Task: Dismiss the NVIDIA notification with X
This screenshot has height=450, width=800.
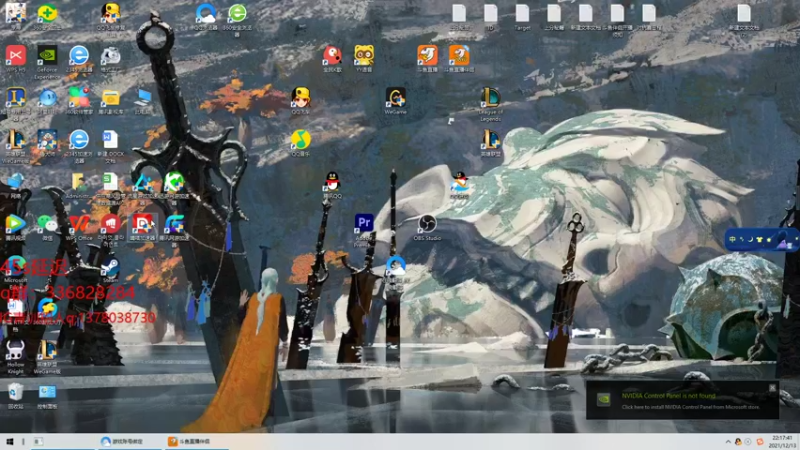Action: click(x=772, y=388)
